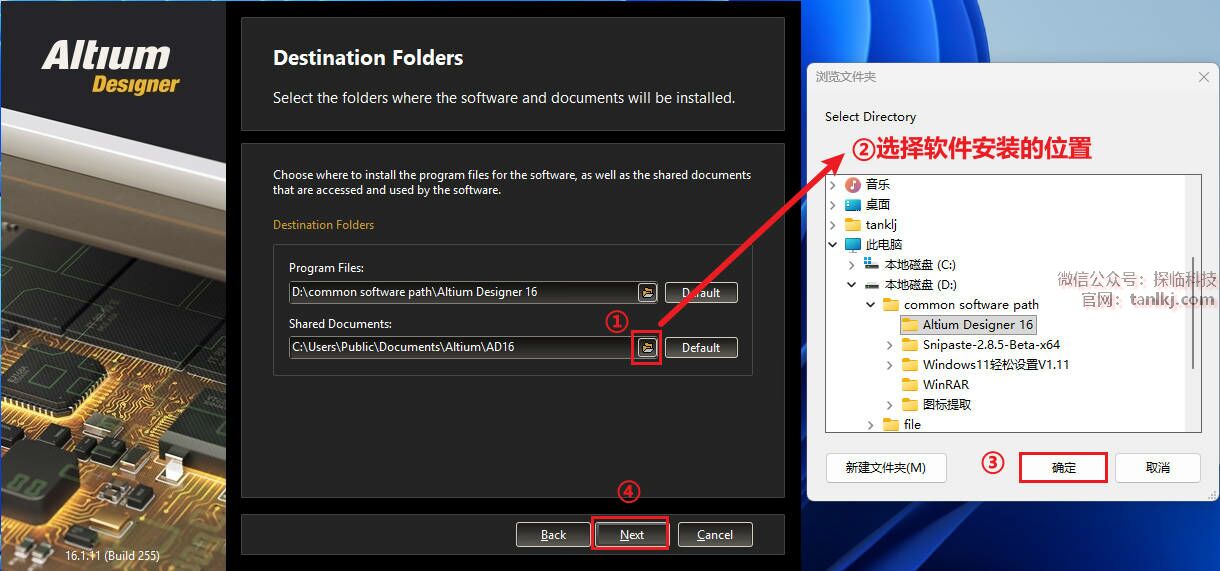Expand the 图标提取 folder
The image size is (1220, 571).
[890, 405]
